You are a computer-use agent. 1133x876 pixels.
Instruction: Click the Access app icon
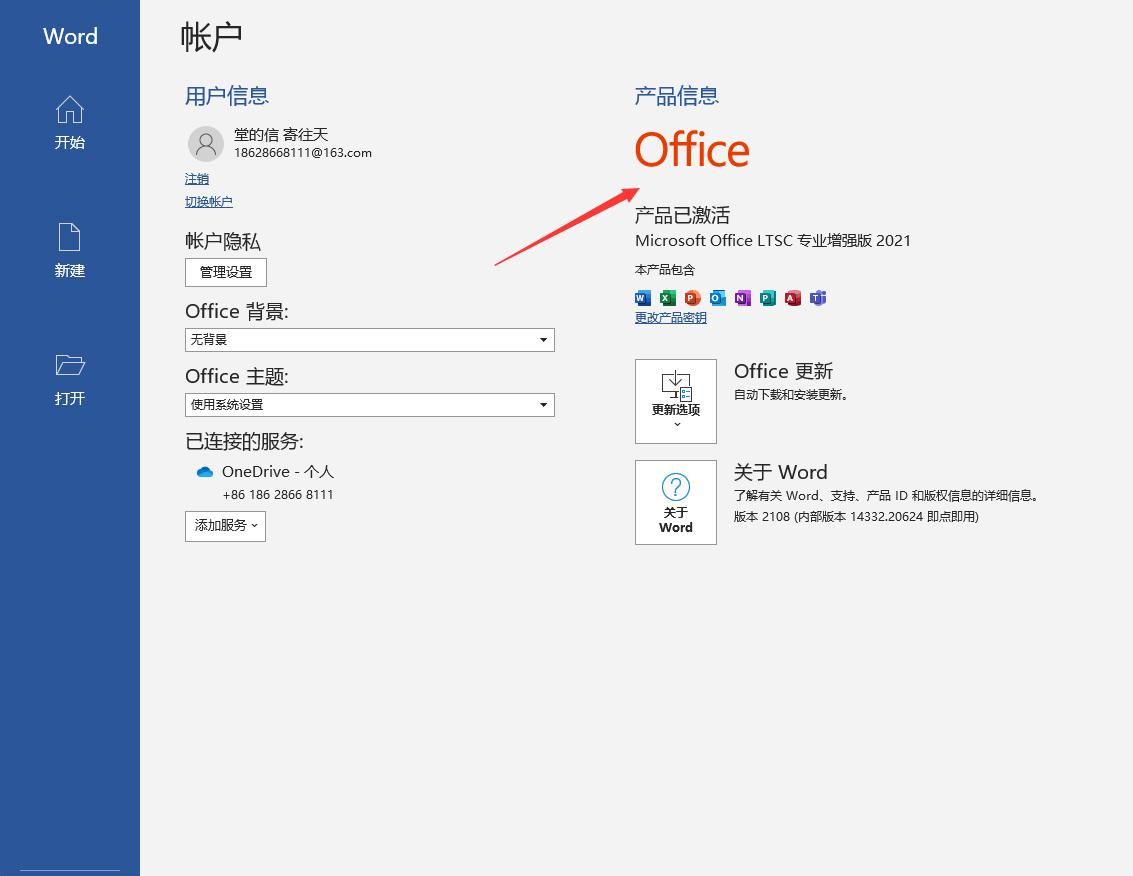[793, 298]
